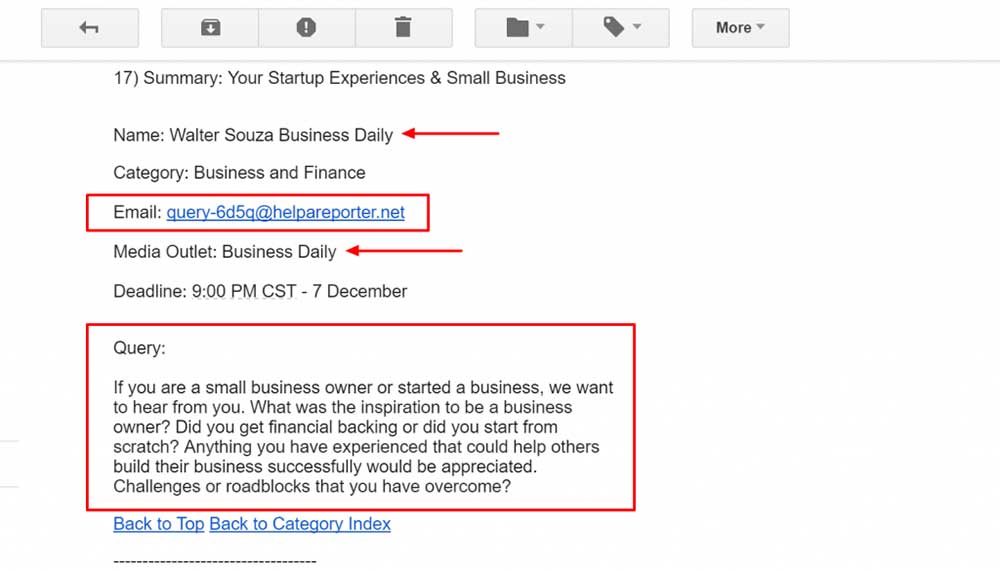Click the Name: Walter Souza Business Daily line

coord(253,135)
